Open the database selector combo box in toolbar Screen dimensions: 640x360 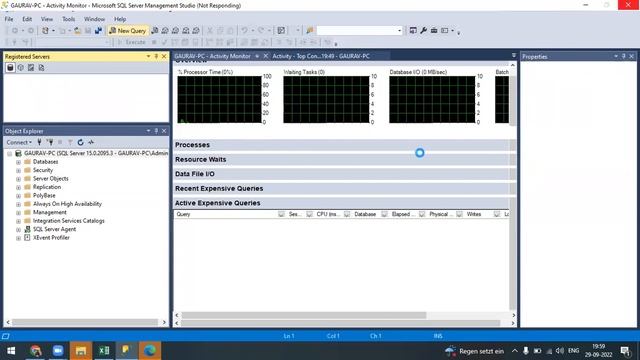tap(359, 31)
